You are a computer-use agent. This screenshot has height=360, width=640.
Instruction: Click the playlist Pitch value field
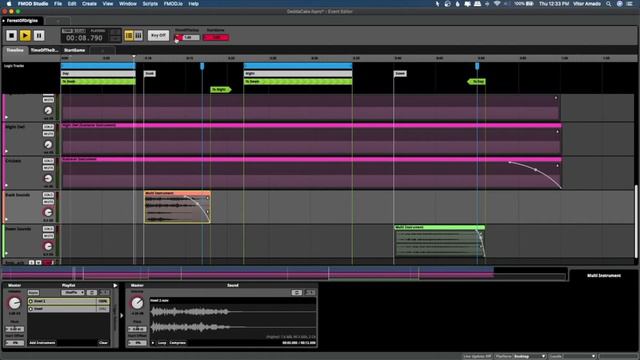point(14,329)
